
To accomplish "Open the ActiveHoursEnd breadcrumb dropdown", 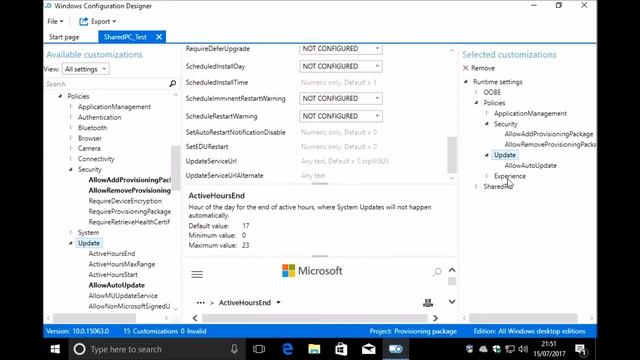I will (278, 302).
